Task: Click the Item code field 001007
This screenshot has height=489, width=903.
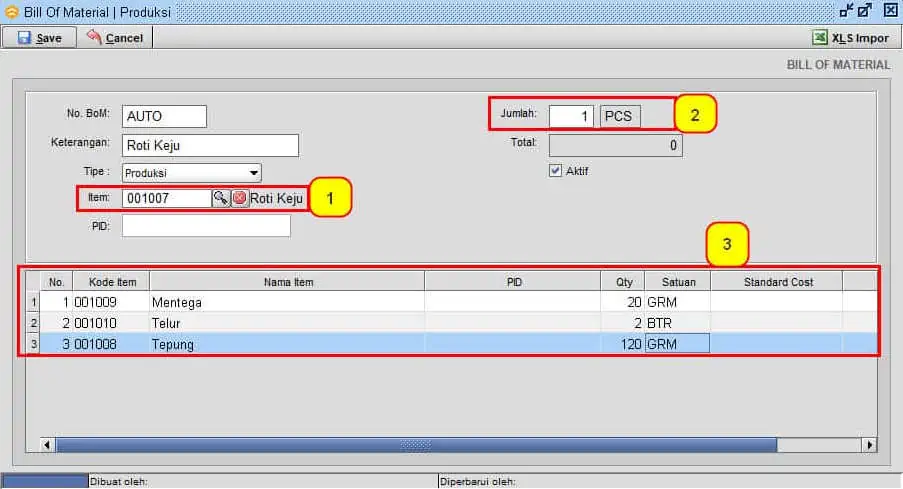Action: 167,198
